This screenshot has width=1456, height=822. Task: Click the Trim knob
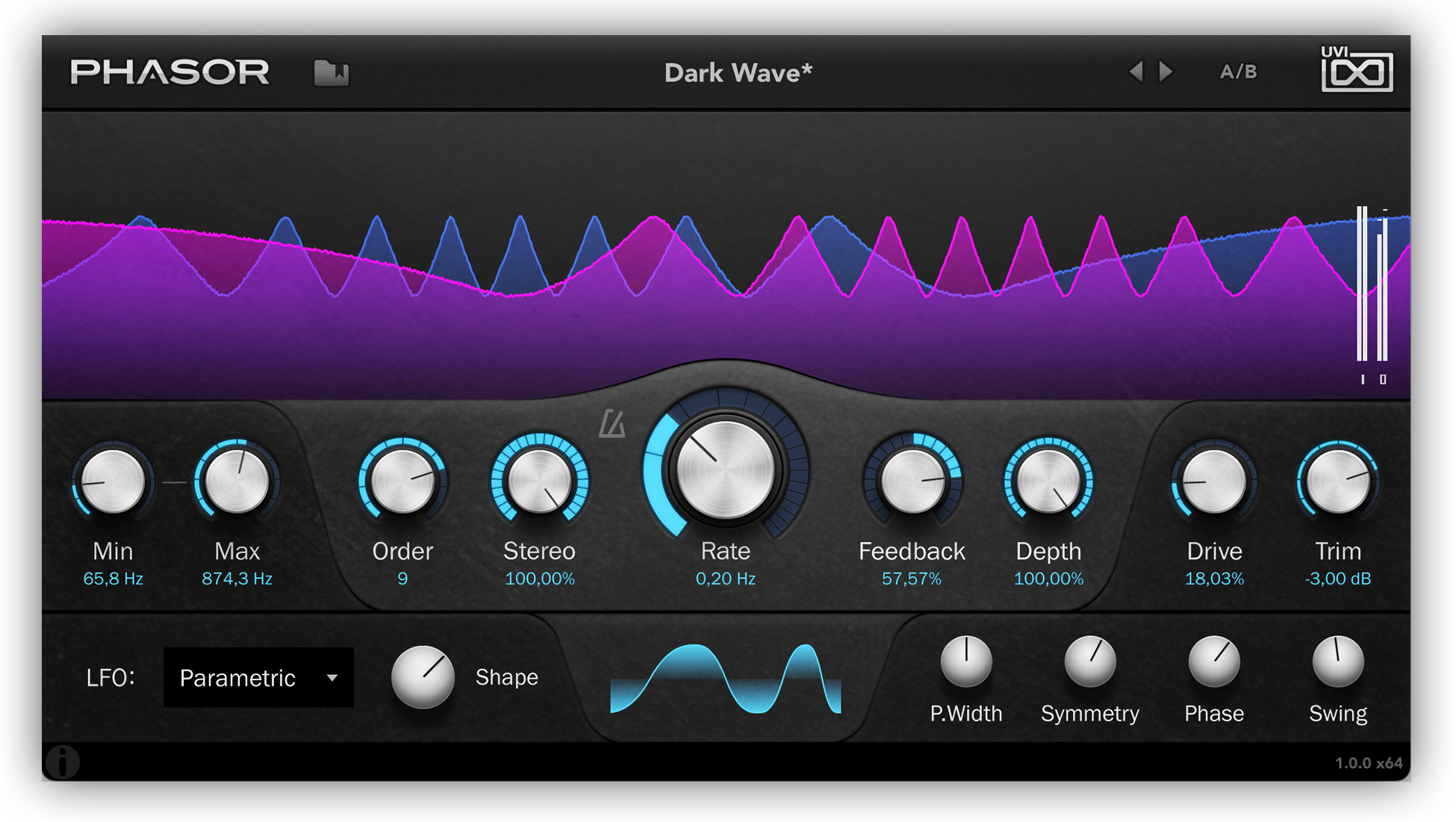pyautogui.click(x=1338, y=482)
